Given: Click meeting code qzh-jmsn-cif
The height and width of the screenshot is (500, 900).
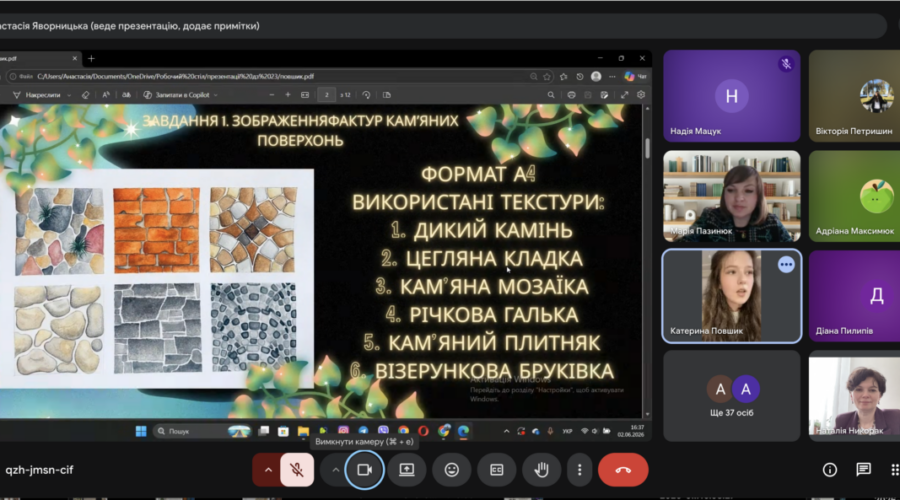Looking at the screenshot, I should coord(40,470).
